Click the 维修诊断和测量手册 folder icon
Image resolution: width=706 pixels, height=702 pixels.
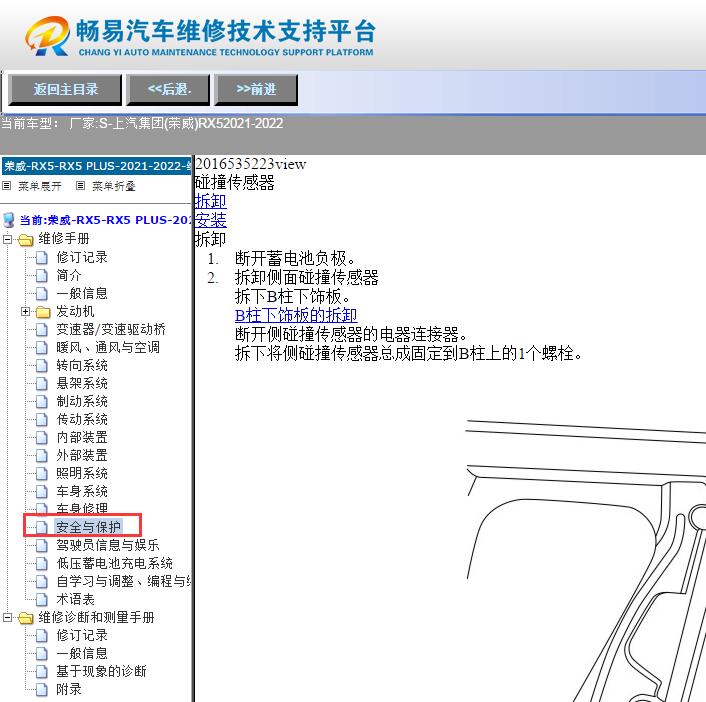(x=26, y=618)
